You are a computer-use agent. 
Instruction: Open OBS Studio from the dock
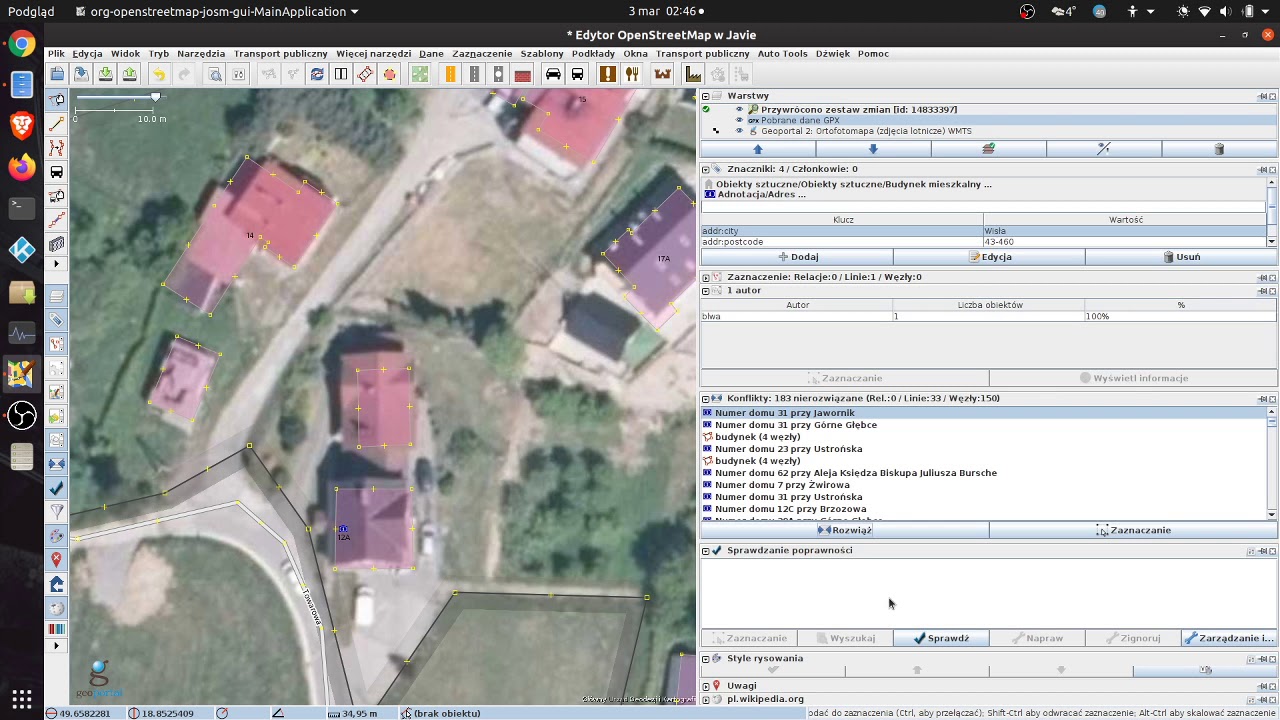point(22,415)
